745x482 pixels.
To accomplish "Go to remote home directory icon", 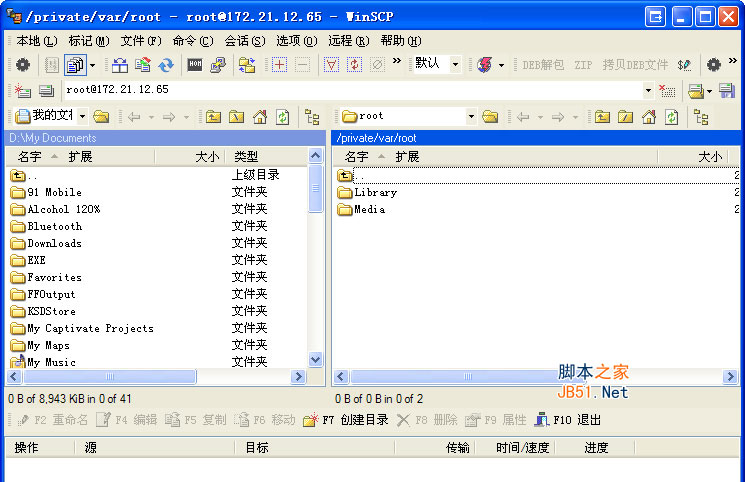I will (649, 116).
